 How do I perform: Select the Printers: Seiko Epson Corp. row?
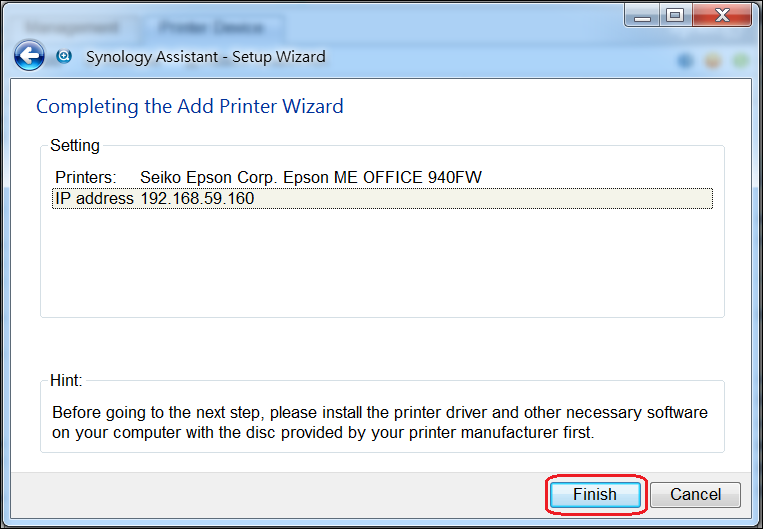[x=382, y=178]
